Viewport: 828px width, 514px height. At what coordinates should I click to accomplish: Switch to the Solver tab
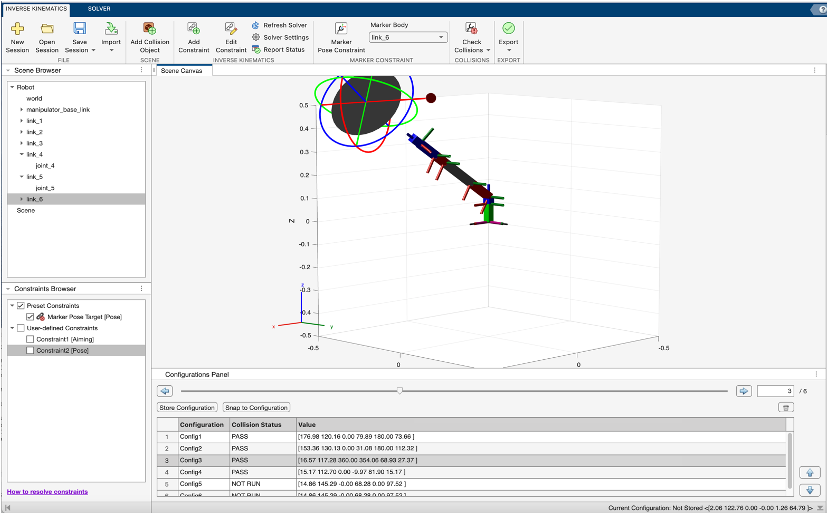click(x=99, y=7)
